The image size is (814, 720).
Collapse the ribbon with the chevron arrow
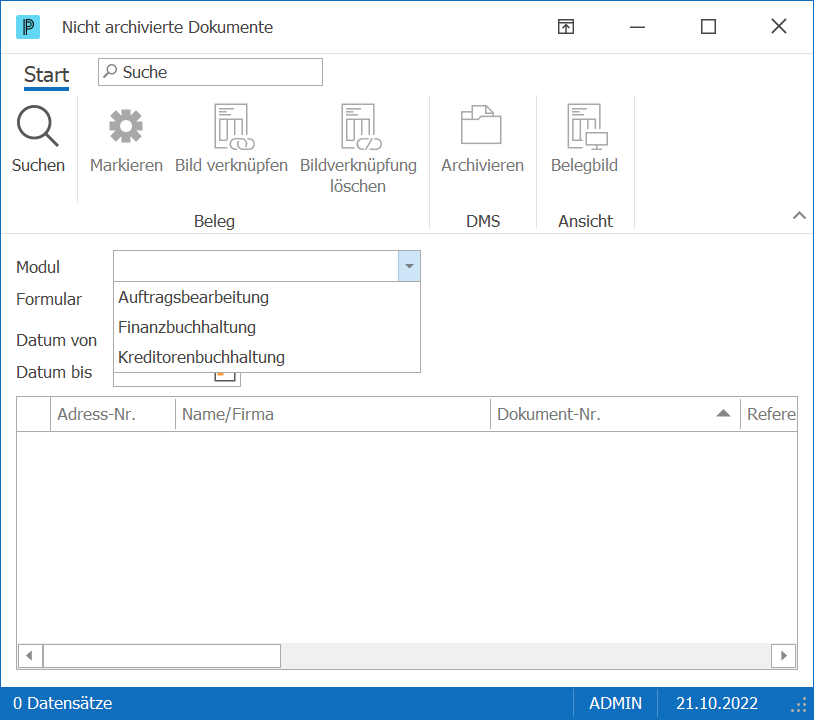799,215
